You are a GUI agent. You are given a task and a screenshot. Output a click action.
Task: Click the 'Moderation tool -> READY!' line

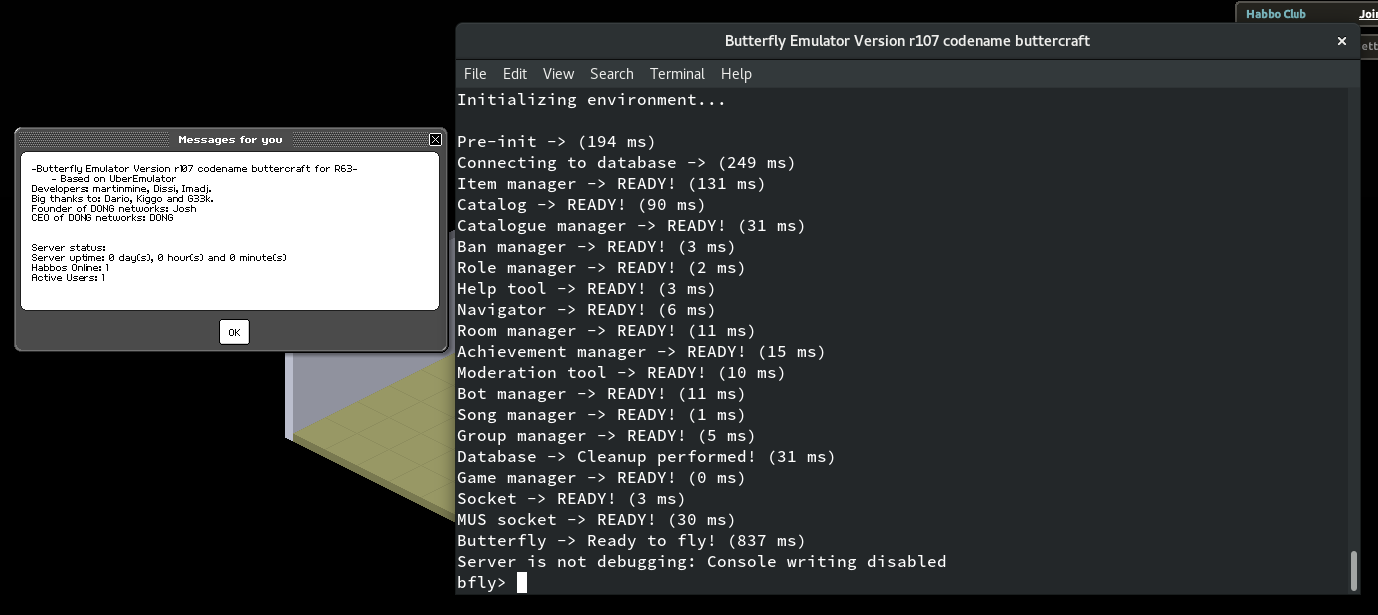pos(622,373)
